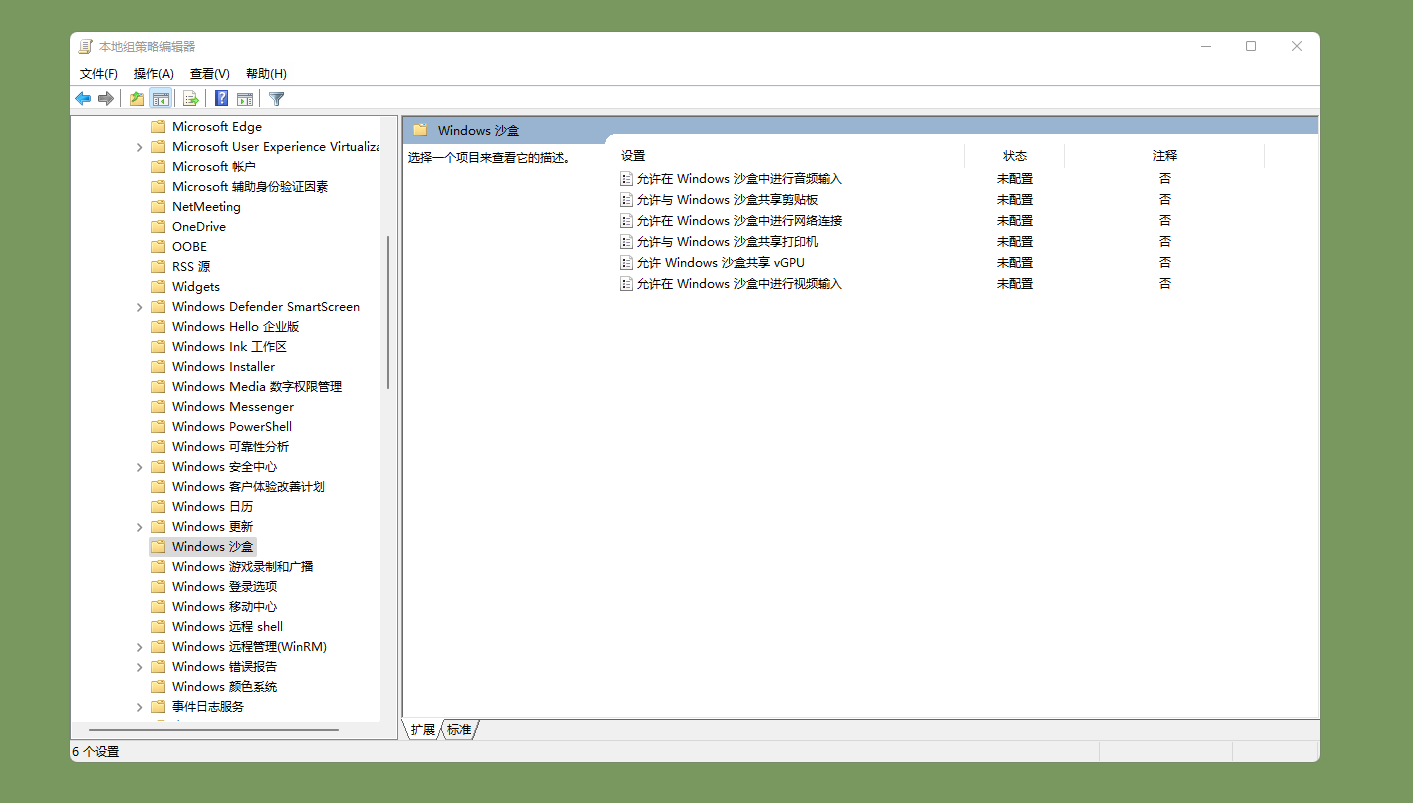Open the 操作(A) menu

coord(154,74)
